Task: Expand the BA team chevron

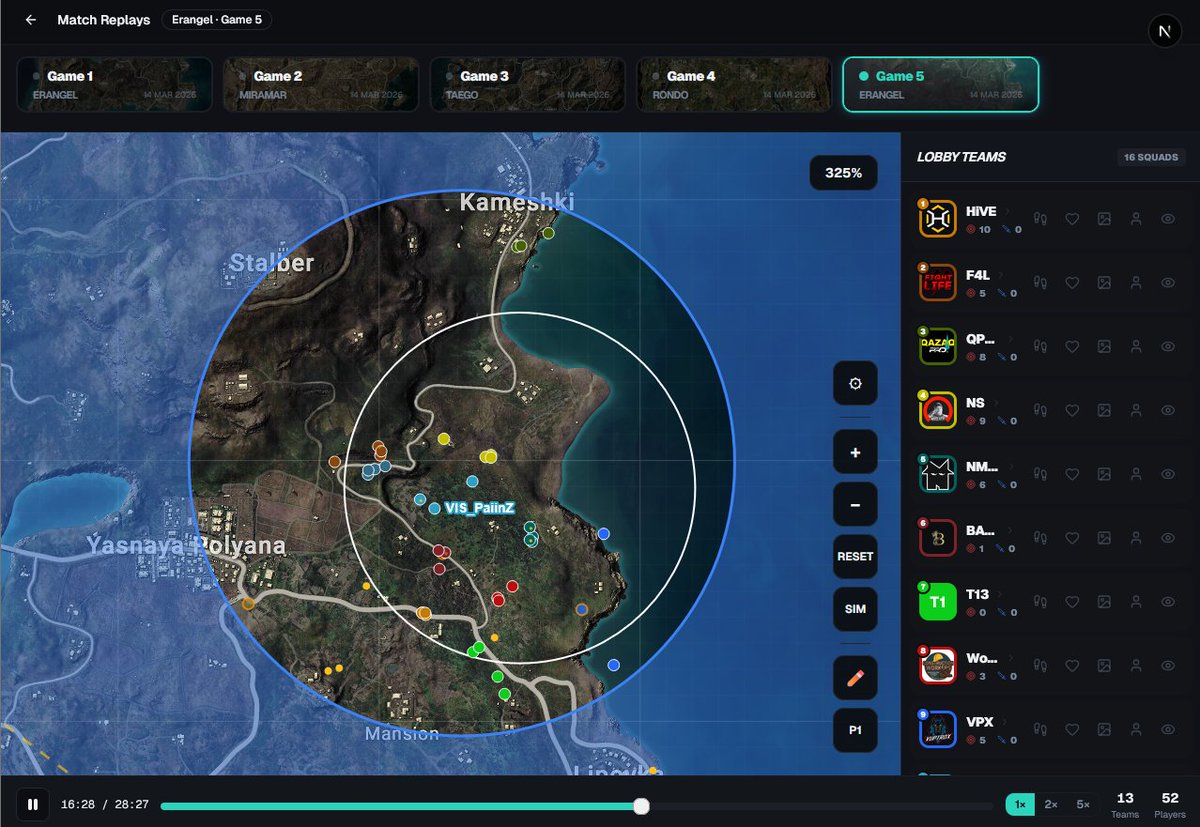Action: [x=1008, y=531]
